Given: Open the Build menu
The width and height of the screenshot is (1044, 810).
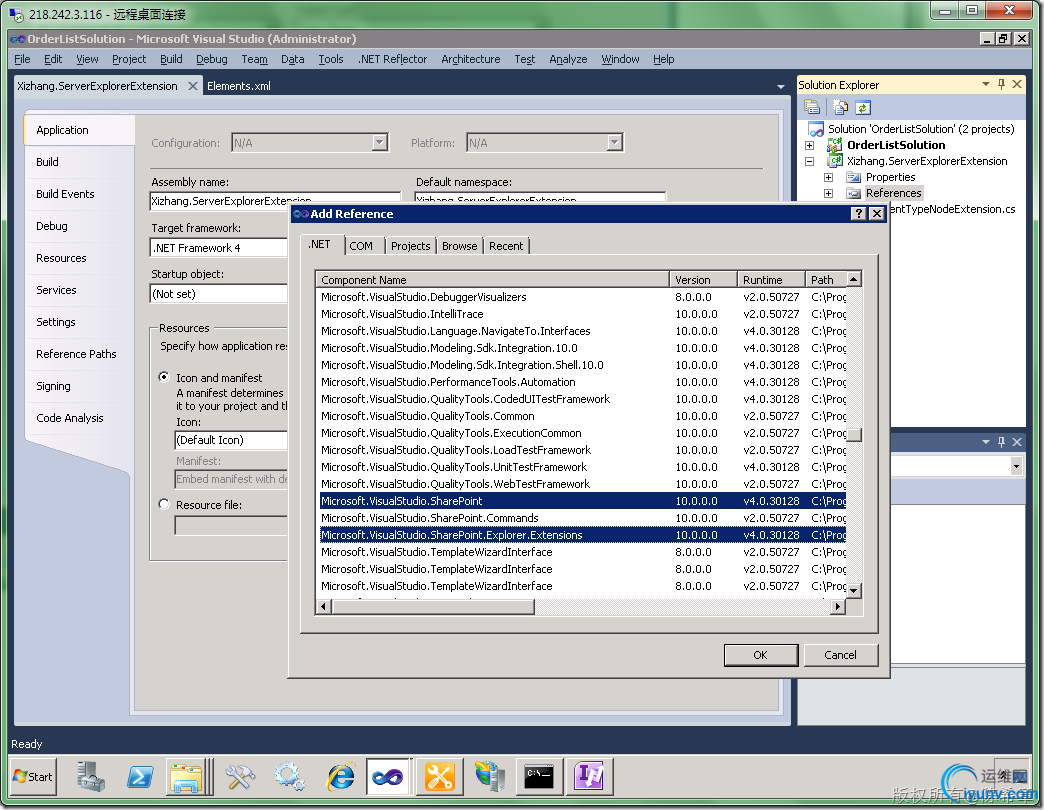Looking at the screenshot, I should pyautogui.click(x=171, y=59).
